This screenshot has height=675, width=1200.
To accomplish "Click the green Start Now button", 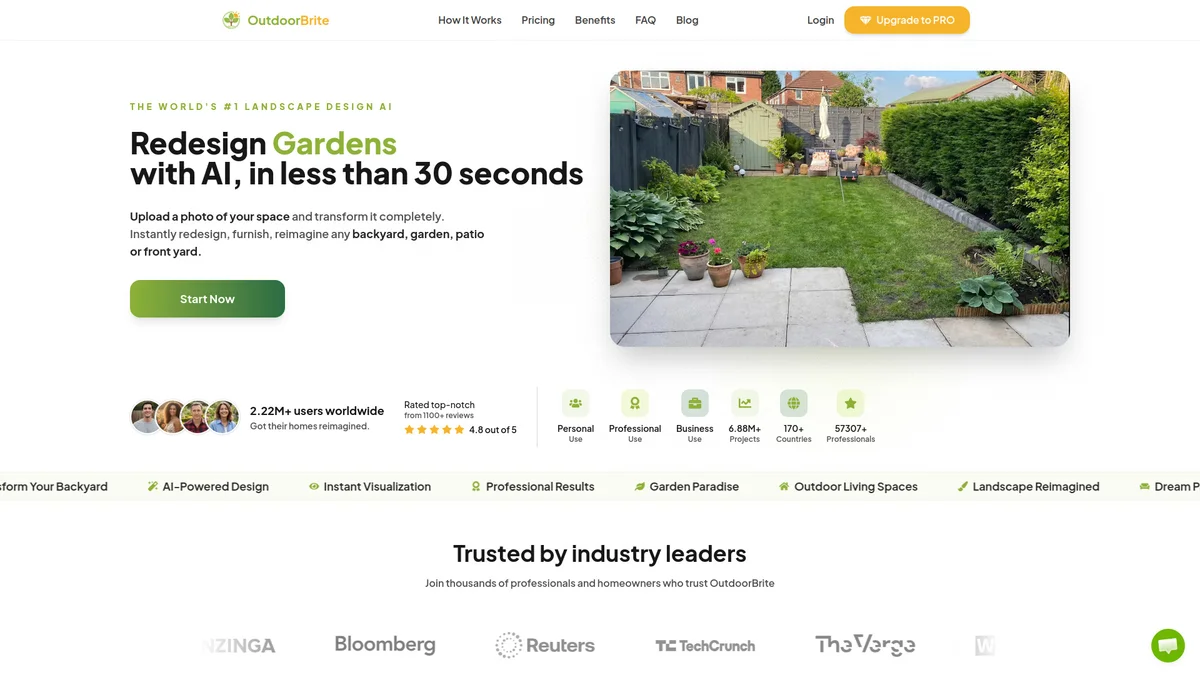I will click(x=207, y=299).
